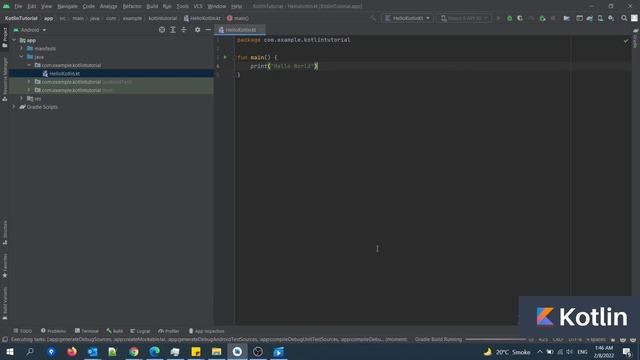Viewport: 640px width, 360px height.
Task: Open the run configuration HelloKotlinKt dropdown
Action: pos(407,18)
